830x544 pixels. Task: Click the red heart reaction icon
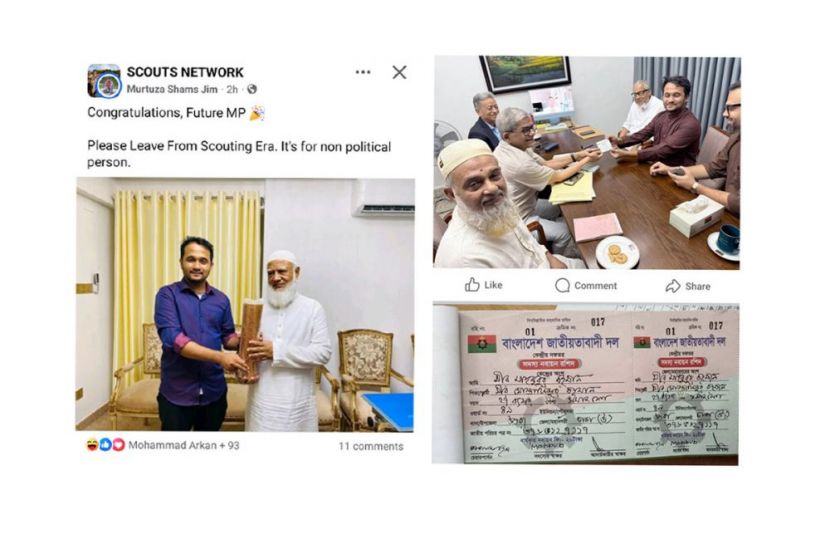119,445
